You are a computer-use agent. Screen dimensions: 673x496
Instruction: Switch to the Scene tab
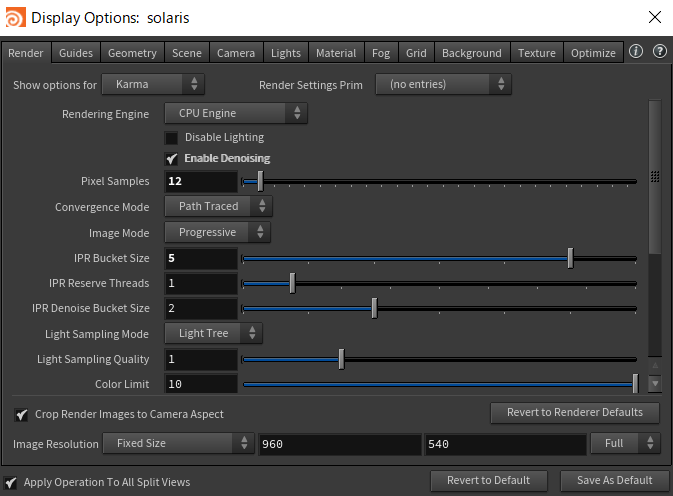pos(187,53)
